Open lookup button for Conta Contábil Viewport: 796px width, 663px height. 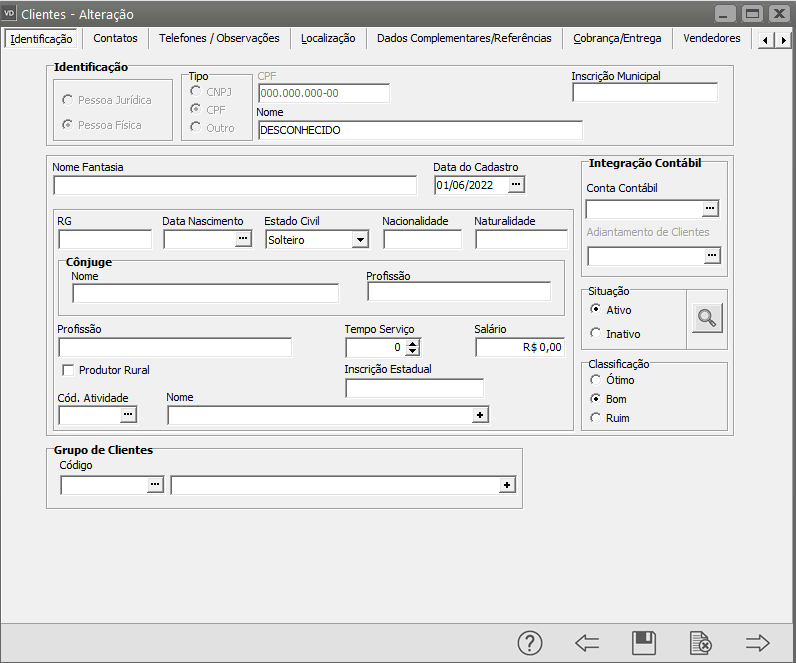coord(711,209)
